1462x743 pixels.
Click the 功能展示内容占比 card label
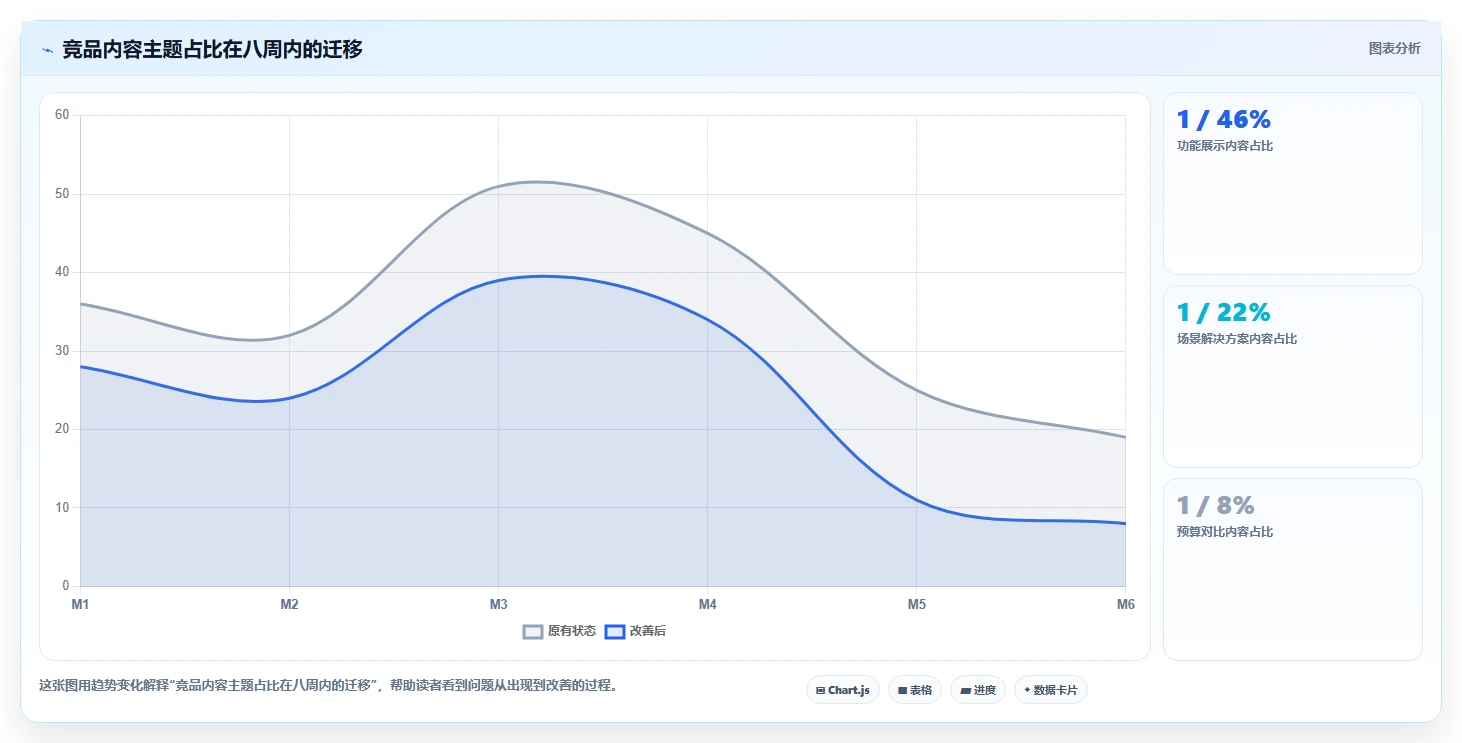[1225, 146]
